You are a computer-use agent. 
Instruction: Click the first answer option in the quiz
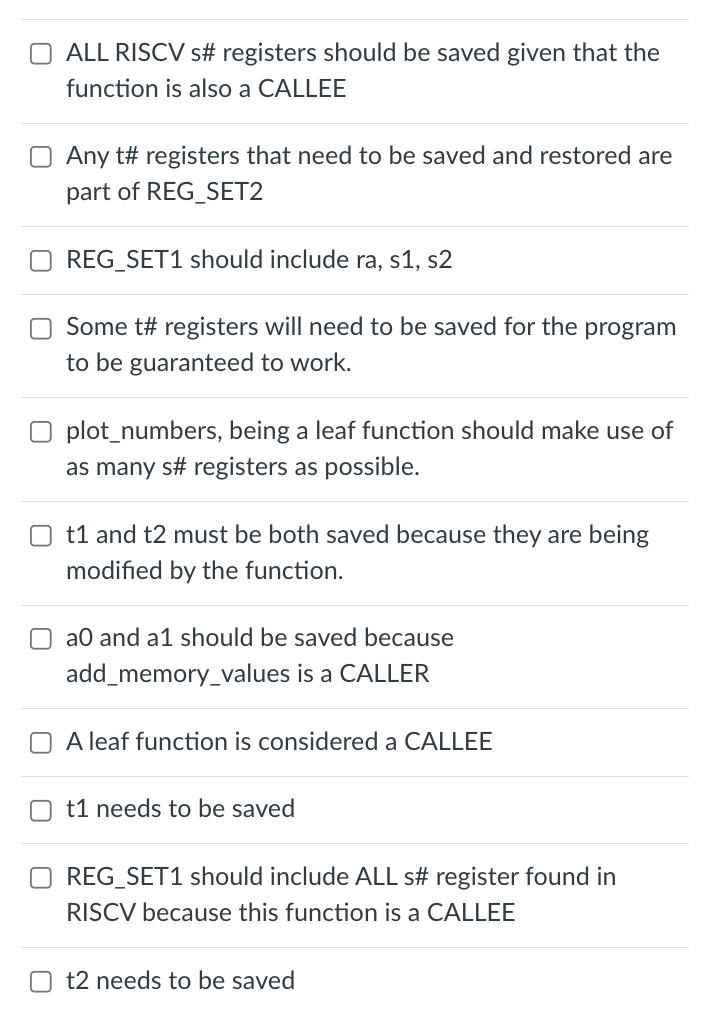362,70
